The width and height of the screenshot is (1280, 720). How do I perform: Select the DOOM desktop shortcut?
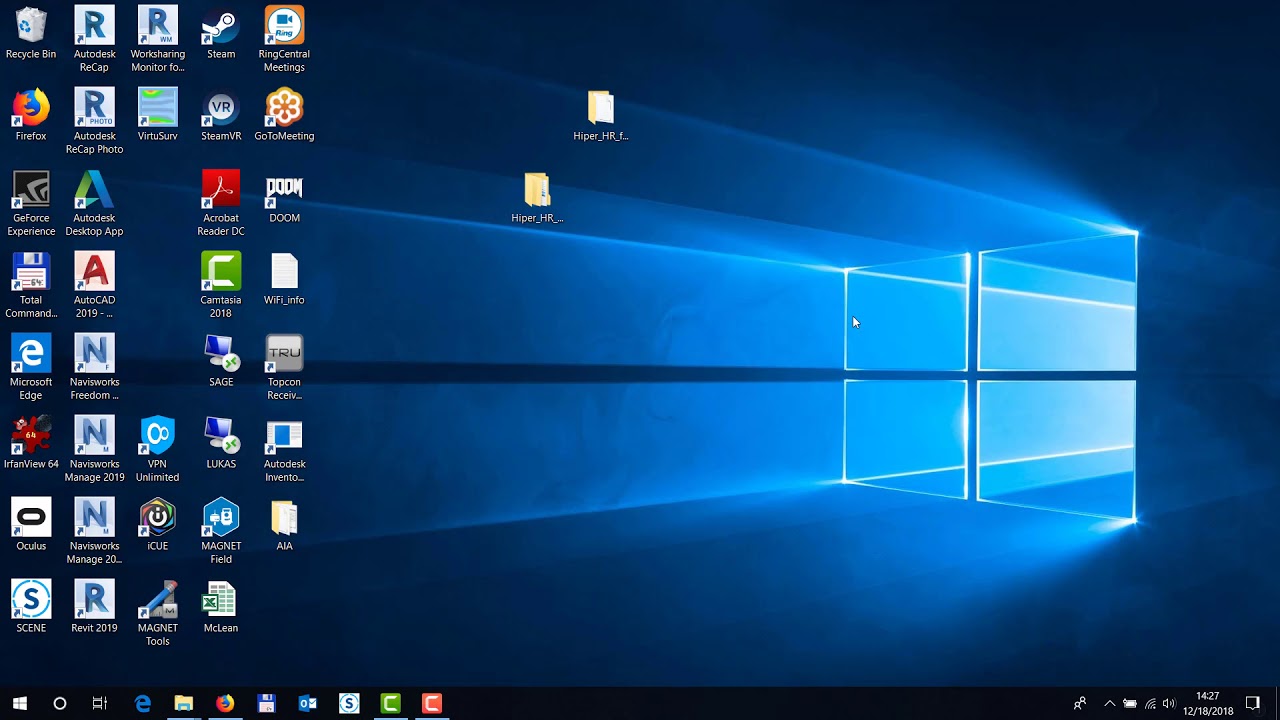[x=284, y=197]
